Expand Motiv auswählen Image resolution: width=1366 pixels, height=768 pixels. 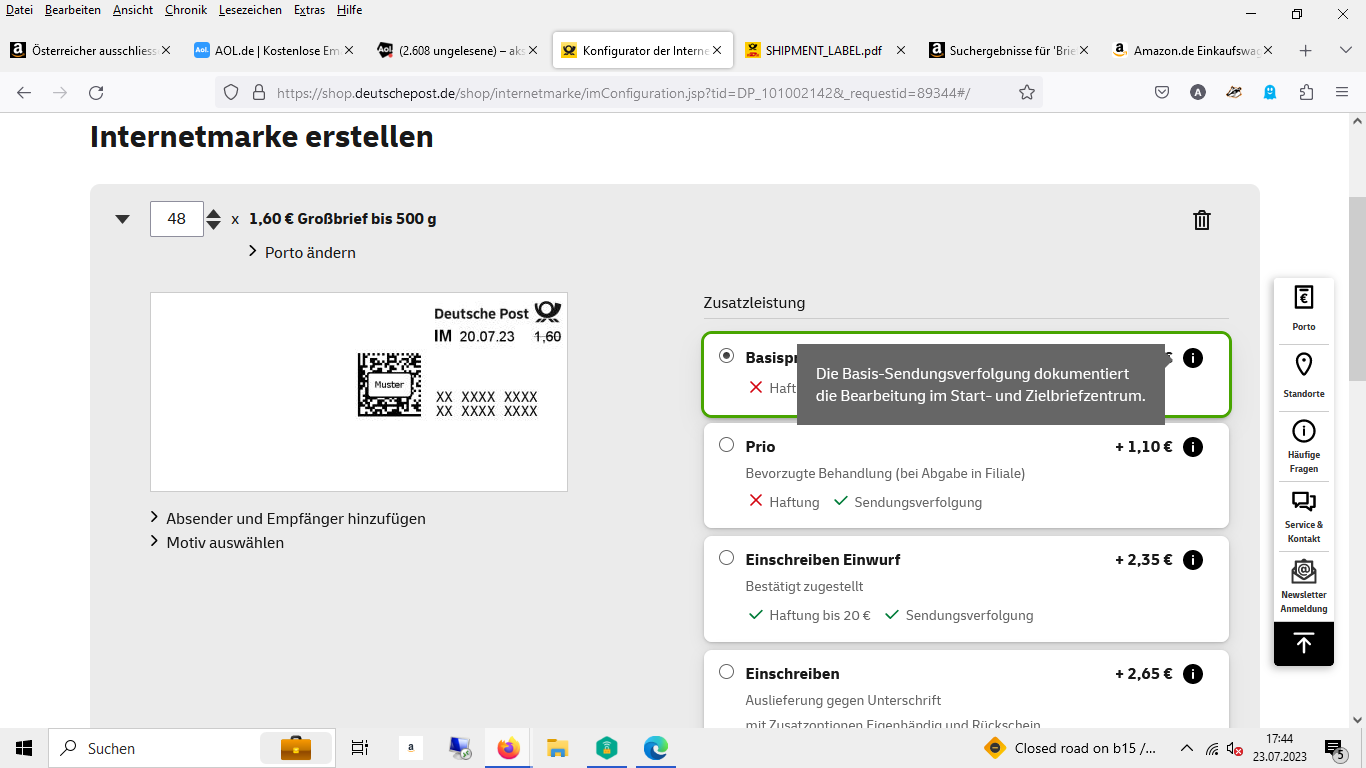pyautogui.click(x=217, y=542)
